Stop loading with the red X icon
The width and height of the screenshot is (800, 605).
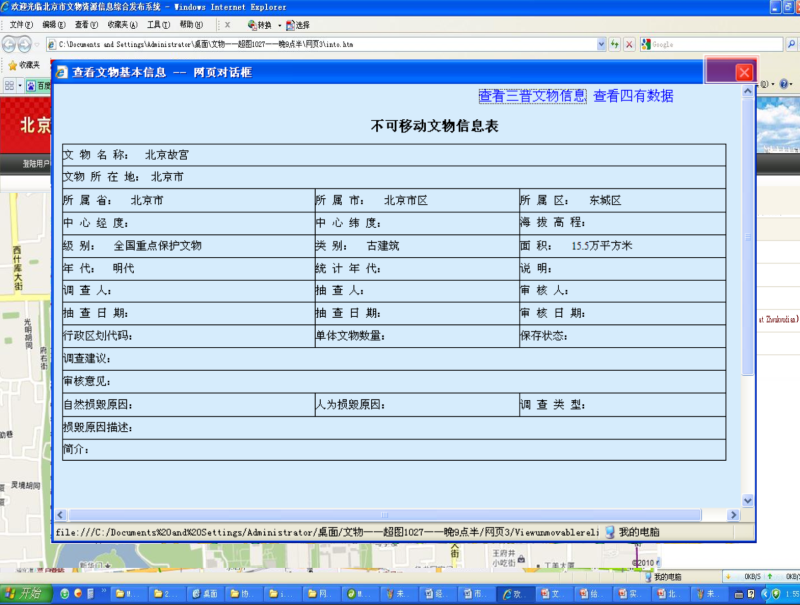(x=629, y=44)
